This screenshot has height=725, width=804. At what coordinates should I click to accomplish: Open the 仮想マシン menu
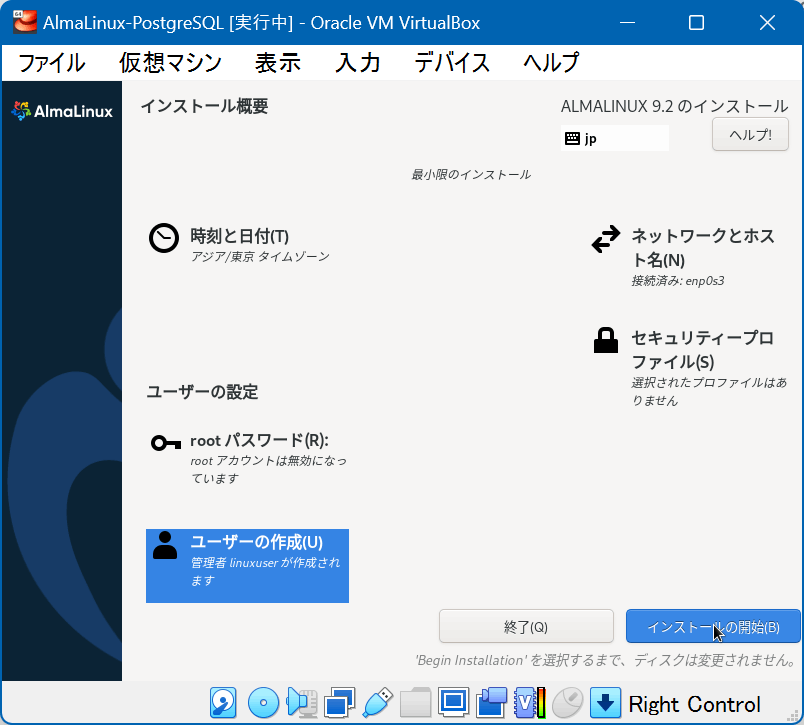coord(170,63)
